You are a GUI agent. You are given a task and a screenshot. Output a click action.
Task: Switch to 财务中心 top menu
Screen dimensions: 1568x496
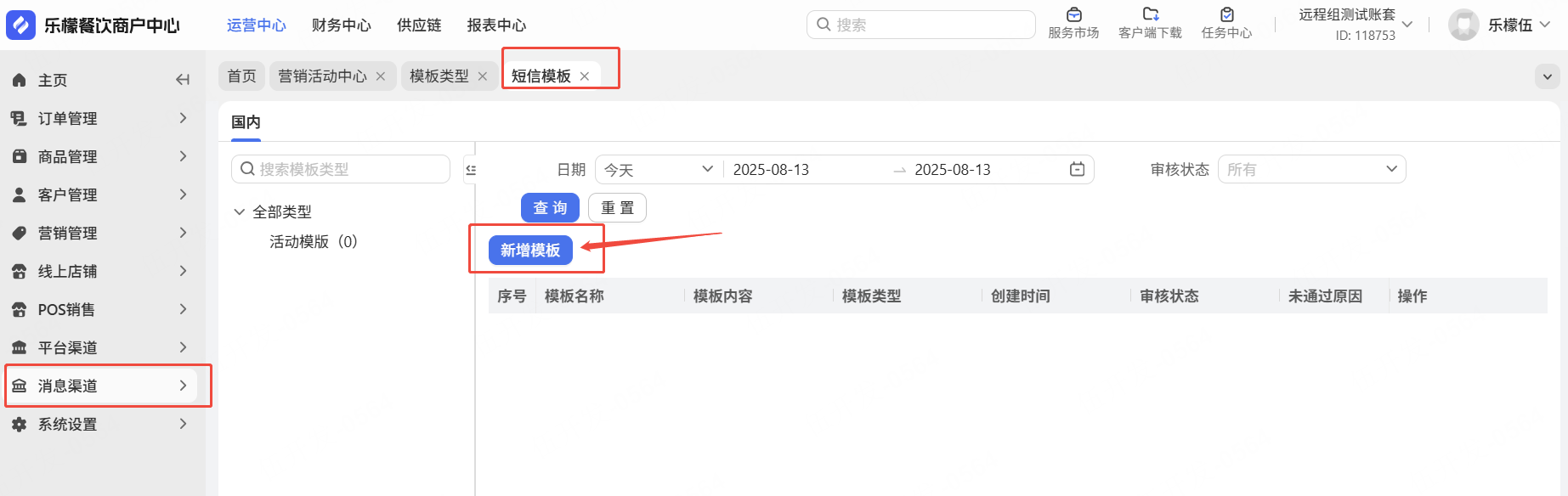(342, 25)
